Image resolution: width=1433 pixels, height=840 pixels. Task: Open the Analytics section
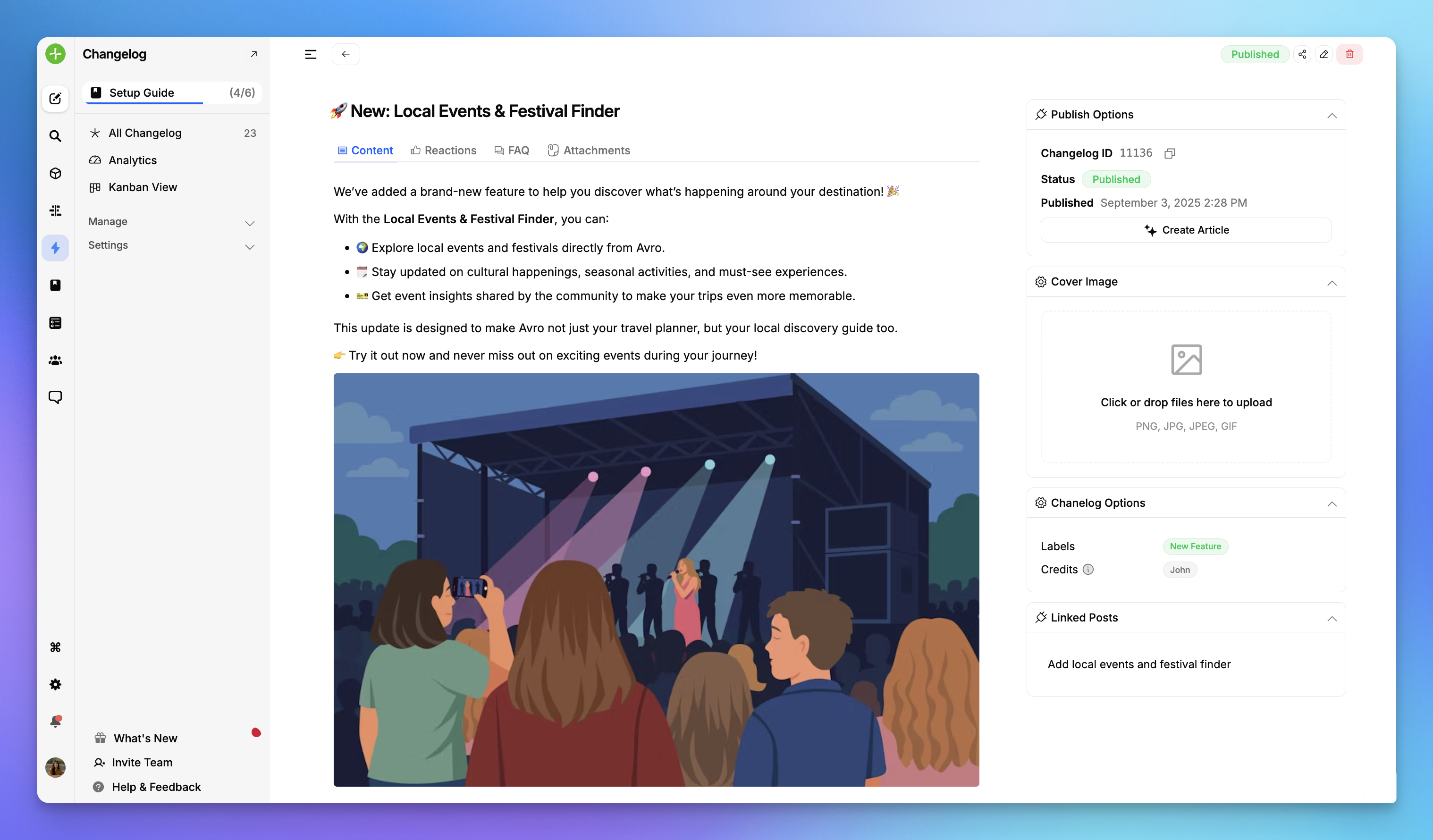tap(132, 160)
